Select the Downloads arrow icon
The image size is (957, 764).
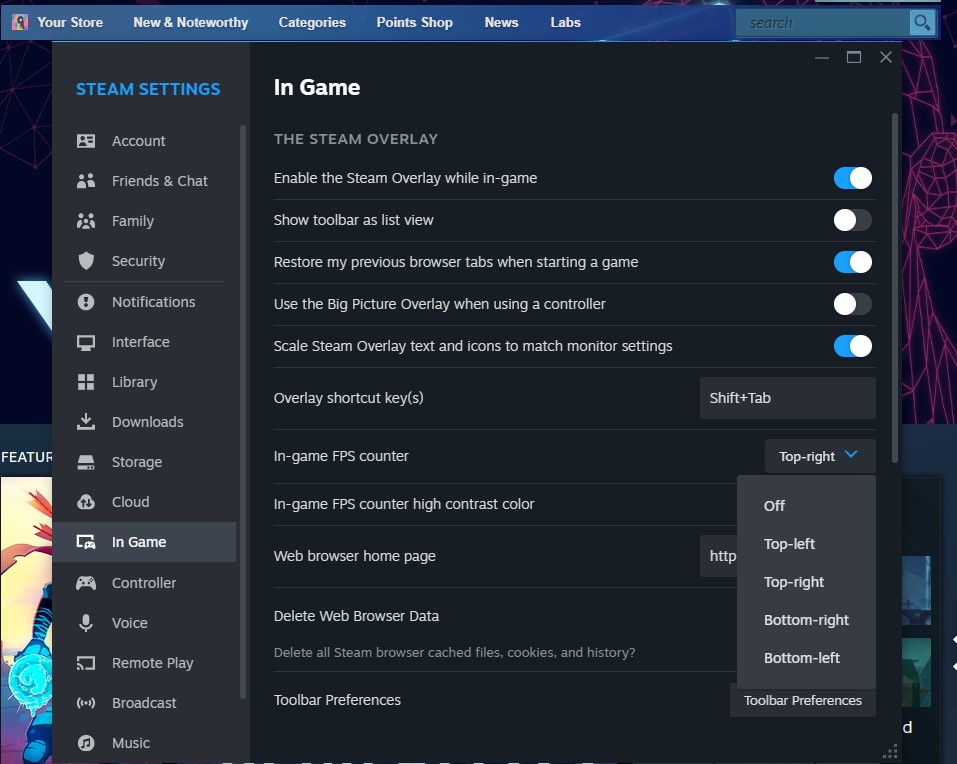tap(86, 422)
